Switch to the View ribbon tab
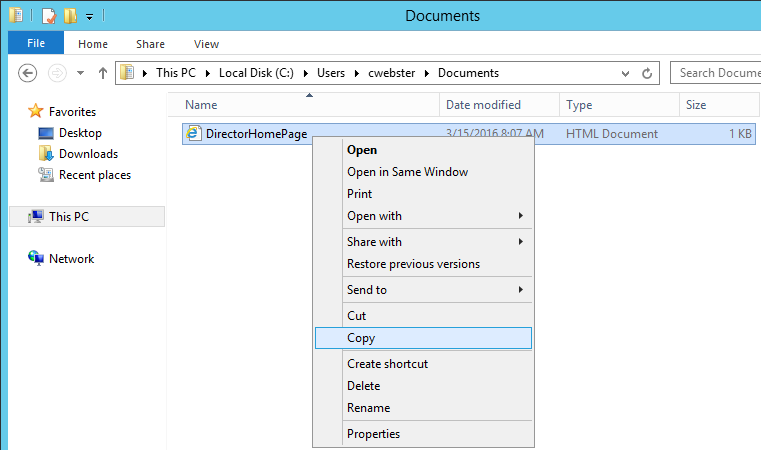Screen dimensions: 761x450 coord(206,44)
